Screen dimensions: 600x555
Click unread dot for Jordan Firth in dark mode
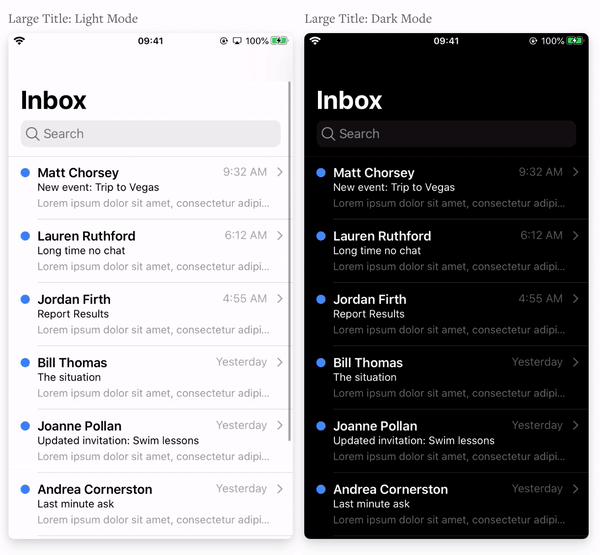(321, 299)
